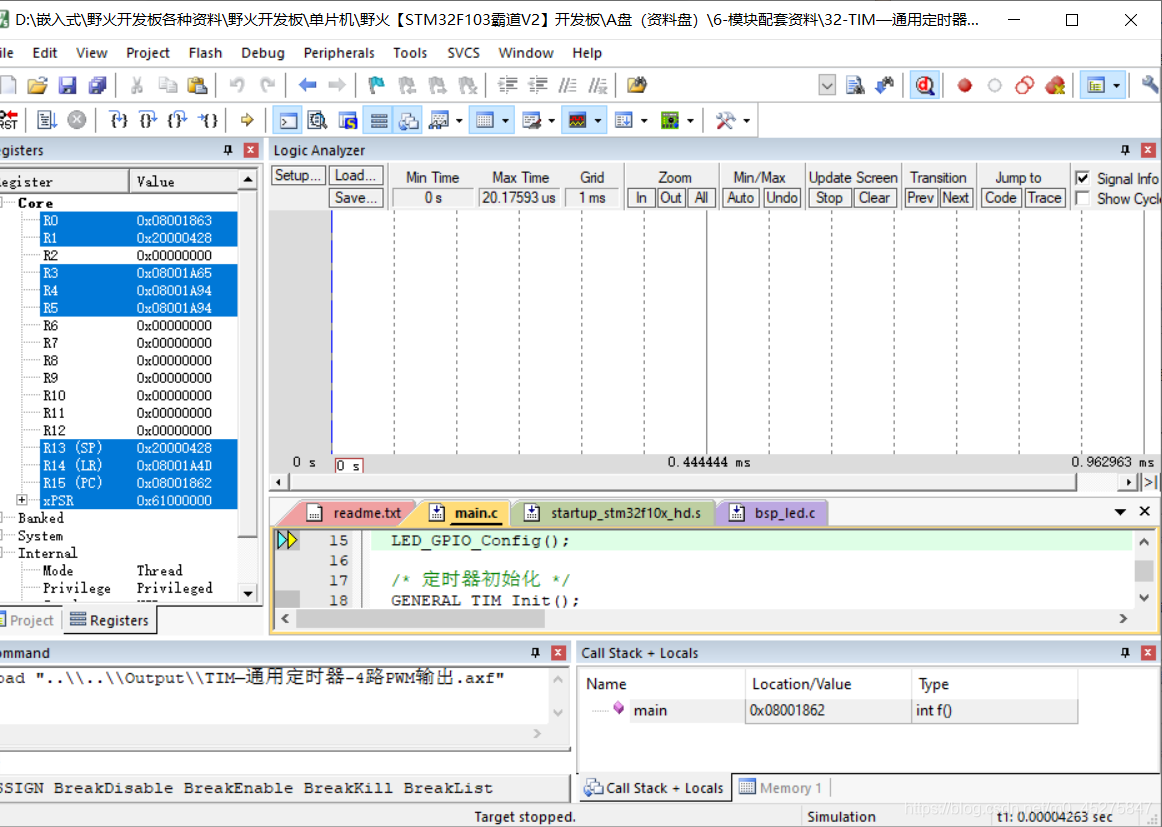Enable the Show Cycles checkbox

pos(1083,199)
